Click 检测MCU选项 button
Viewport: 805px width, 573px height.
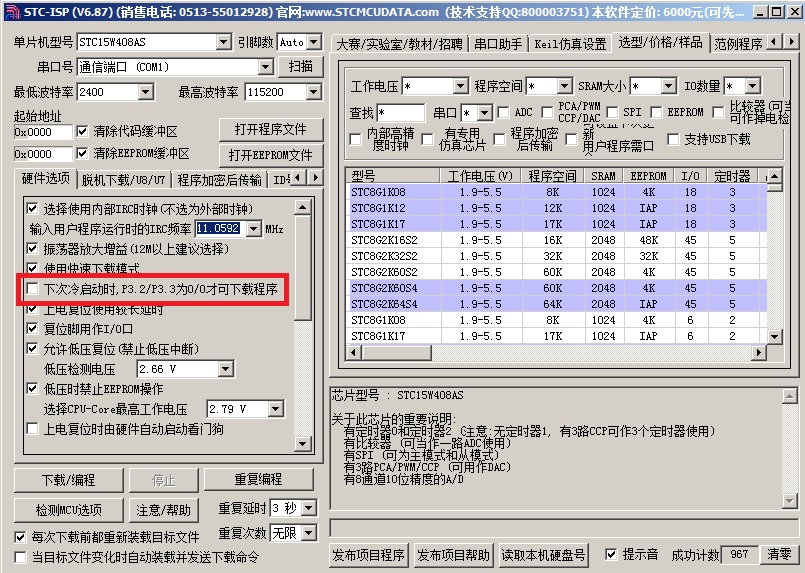[x=68, y=510]
